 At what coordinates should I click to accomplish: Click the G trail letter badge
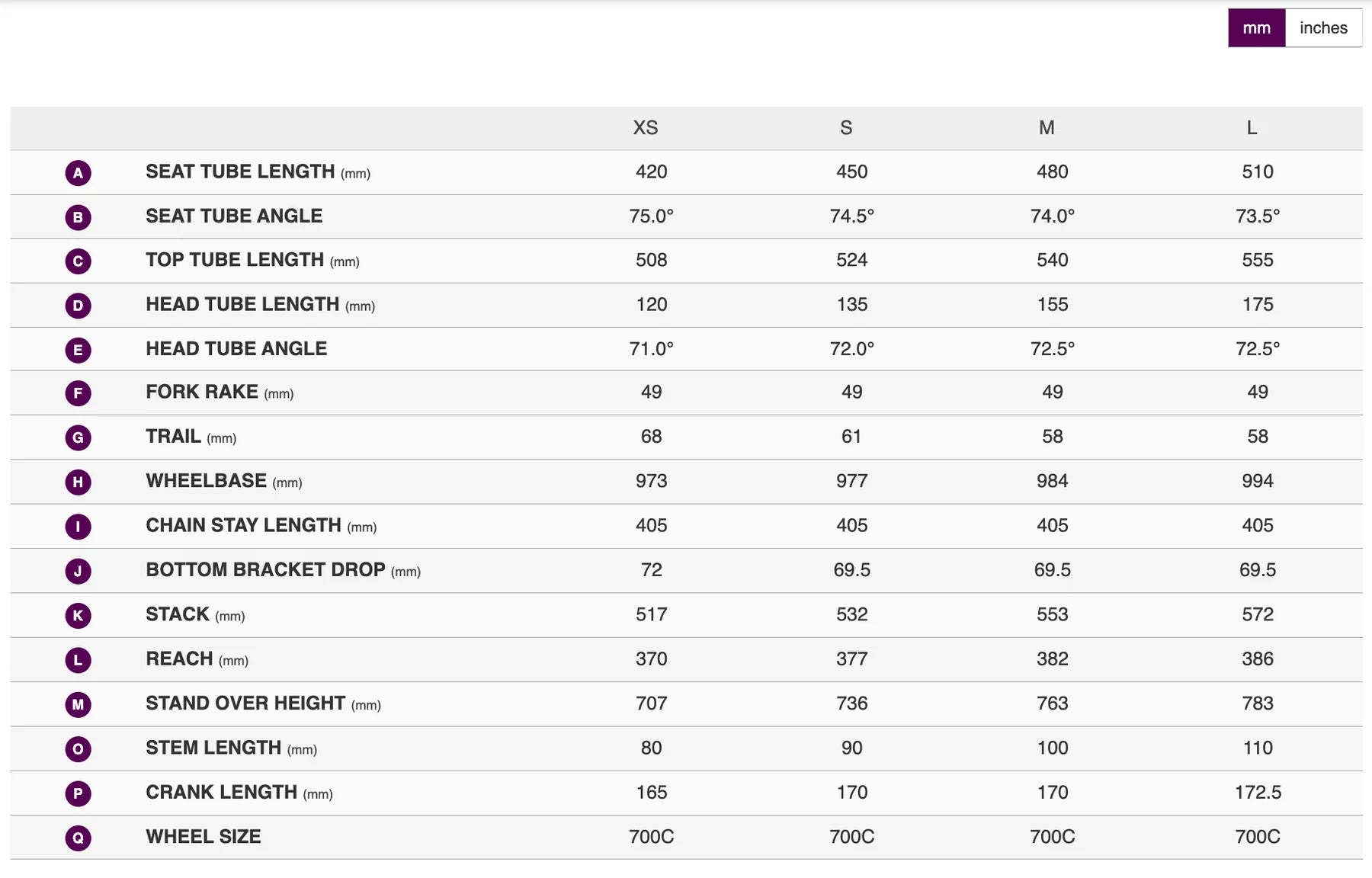coord(78,437)
